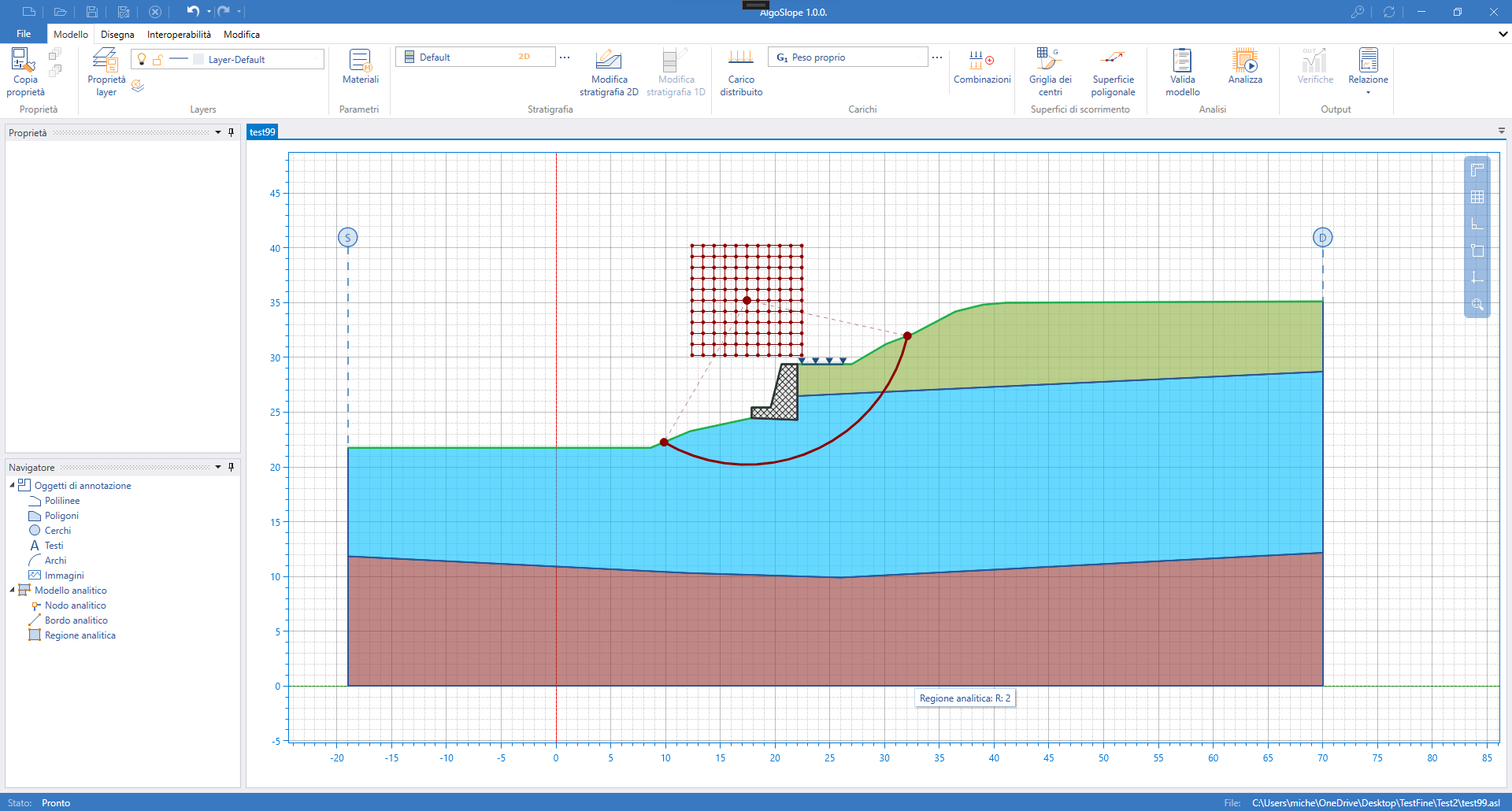Select Archi in the Navigatore
Image resolution: width=1512 pixels, height=811 pixels.
[x=55, y=560]
